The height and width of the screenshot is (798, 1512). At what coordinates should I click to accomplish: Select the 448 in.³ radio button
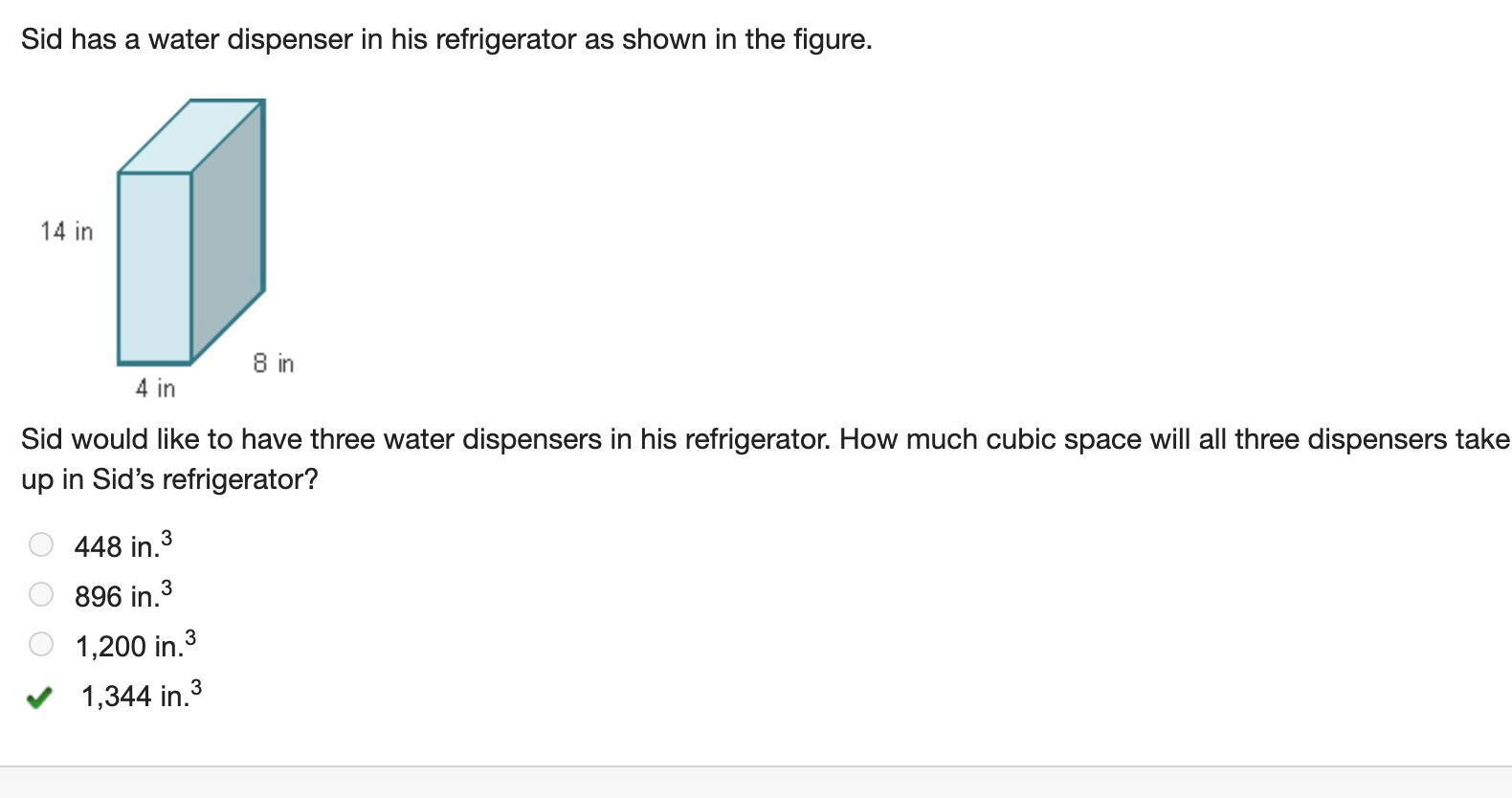pyautogui.click(x=40, y=544)
